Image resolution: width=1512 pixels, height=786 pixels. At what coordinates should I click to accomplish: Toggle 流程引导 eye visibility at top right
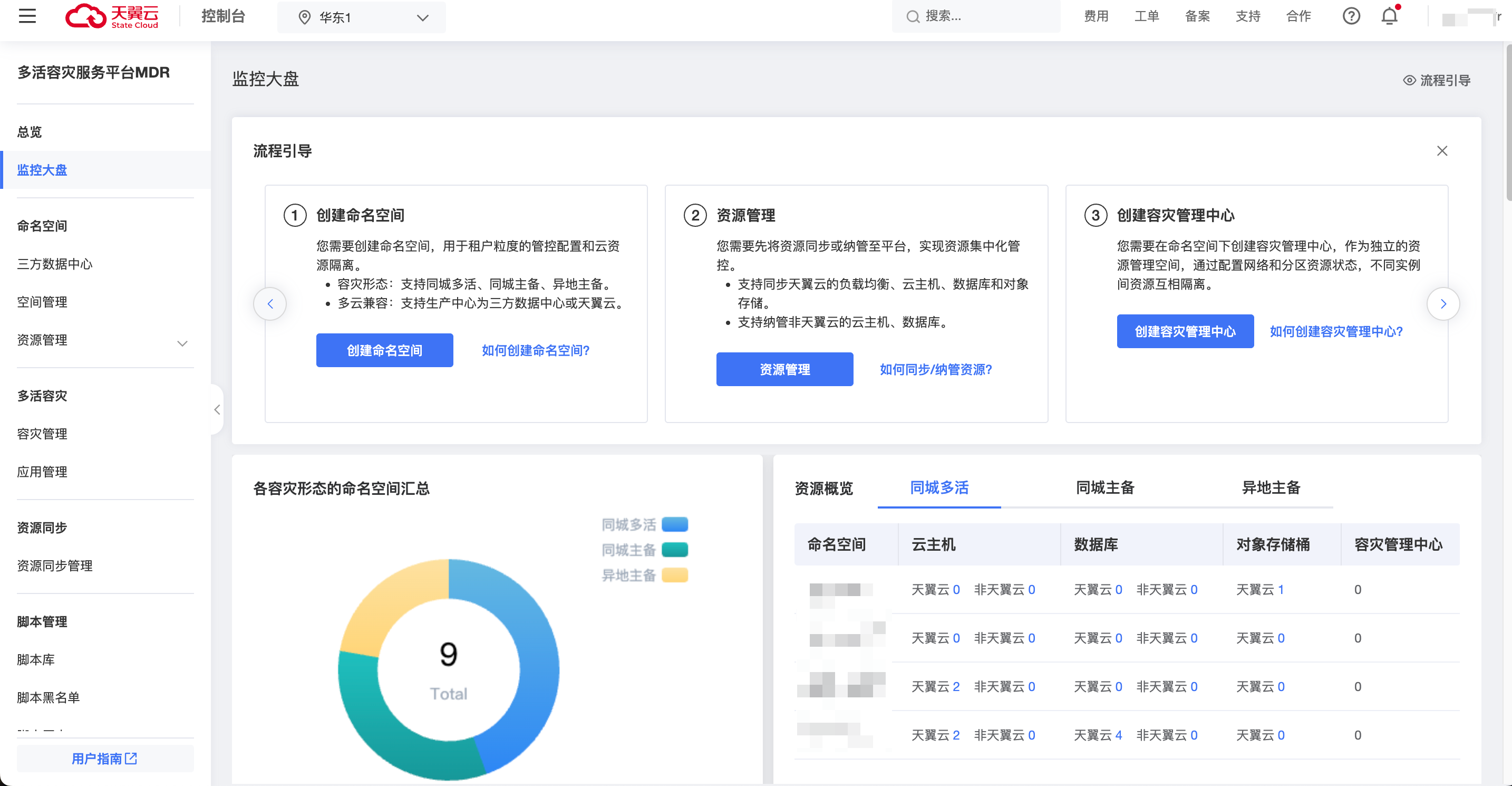(x=1409, y=81)
